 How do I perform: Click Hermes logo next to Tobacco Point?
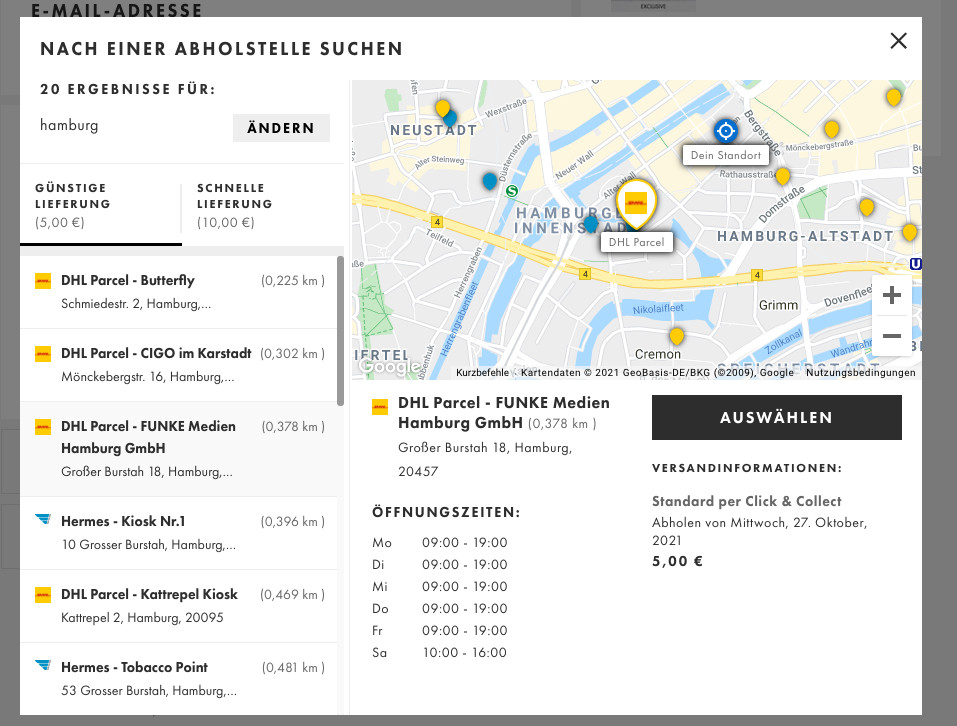(43, 664)
